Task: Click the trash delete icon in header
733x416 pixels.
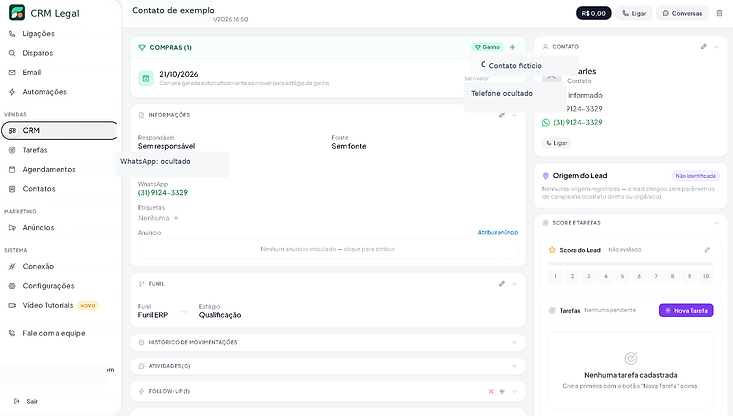Action: [x=719, y=13]
